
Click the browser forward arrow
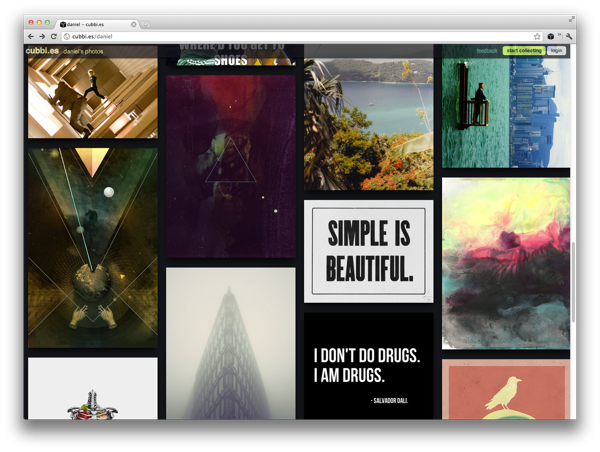[x=41, y=36]
